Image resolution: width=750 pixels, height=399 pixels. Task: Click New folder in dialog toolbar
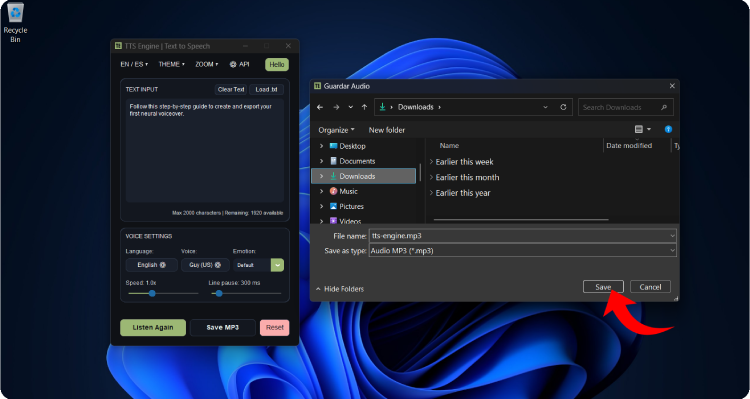(x=386, y=130)
